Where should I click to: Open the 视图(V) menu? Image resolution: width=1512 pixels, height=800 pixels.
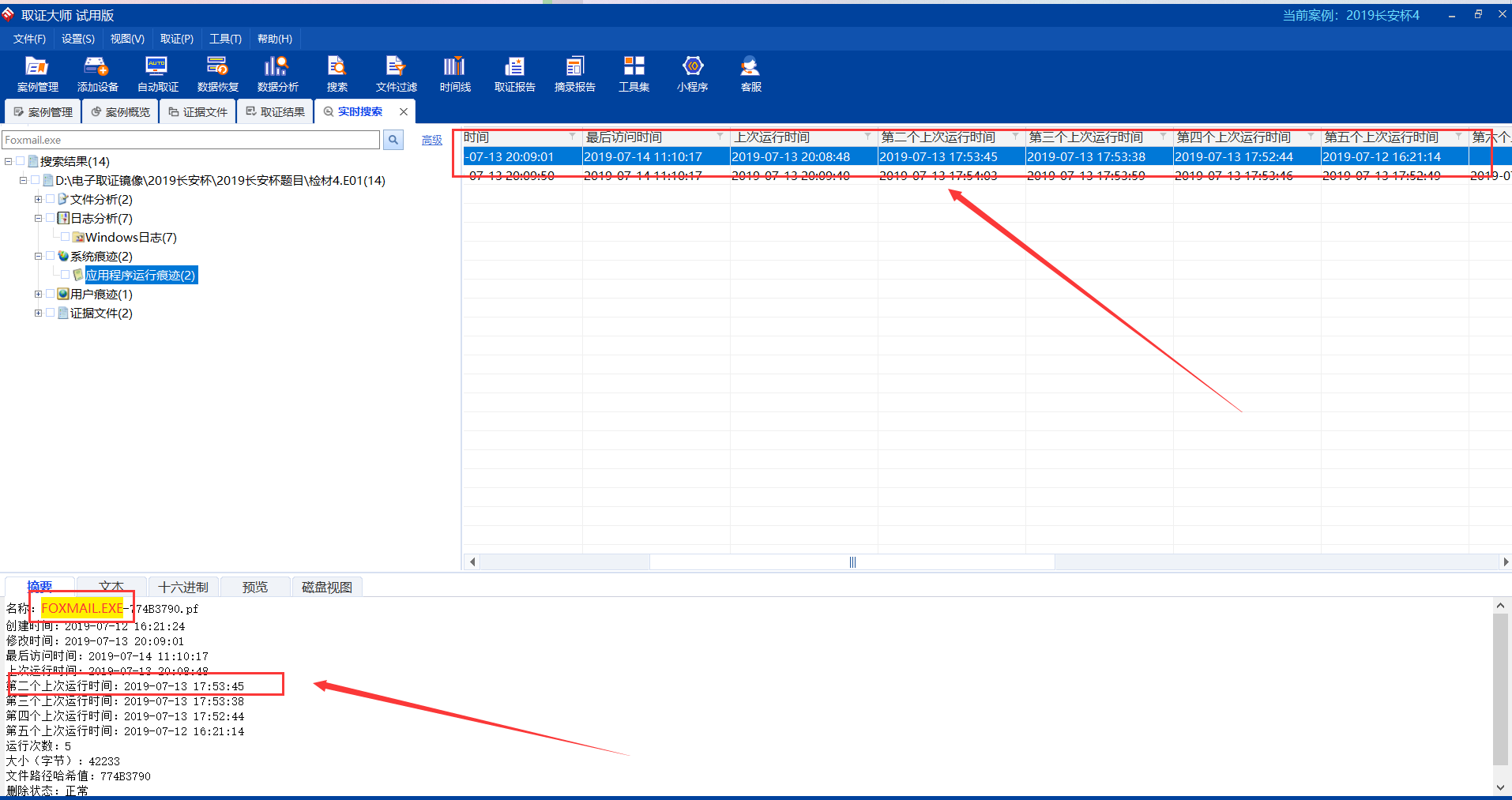[127, 39]
